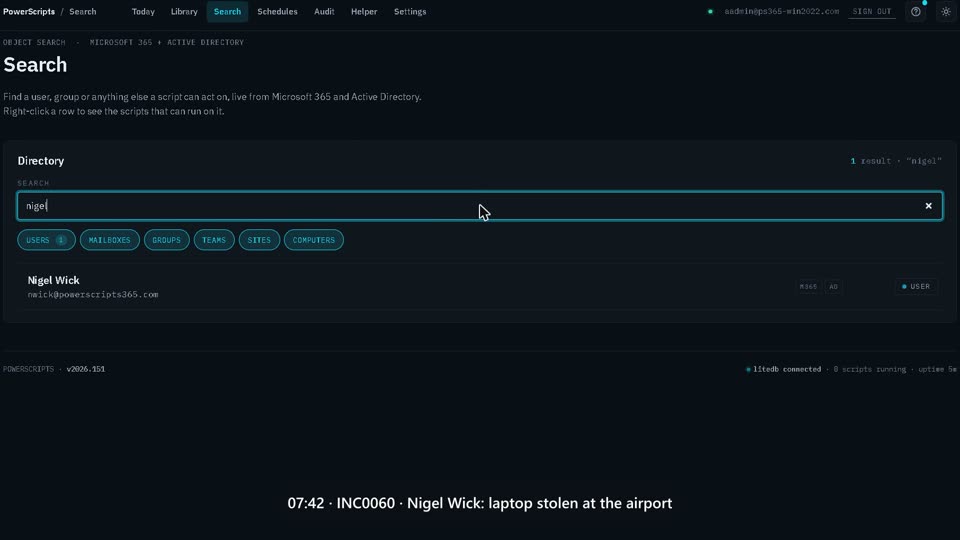Switch to the Helper tab

pos(364,12)
